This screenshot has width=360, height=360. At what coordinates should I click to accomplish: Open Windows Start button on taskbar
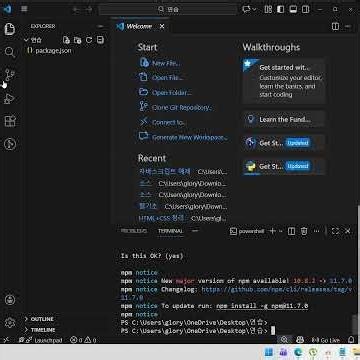pyautogui.click(x=269, y=352)
